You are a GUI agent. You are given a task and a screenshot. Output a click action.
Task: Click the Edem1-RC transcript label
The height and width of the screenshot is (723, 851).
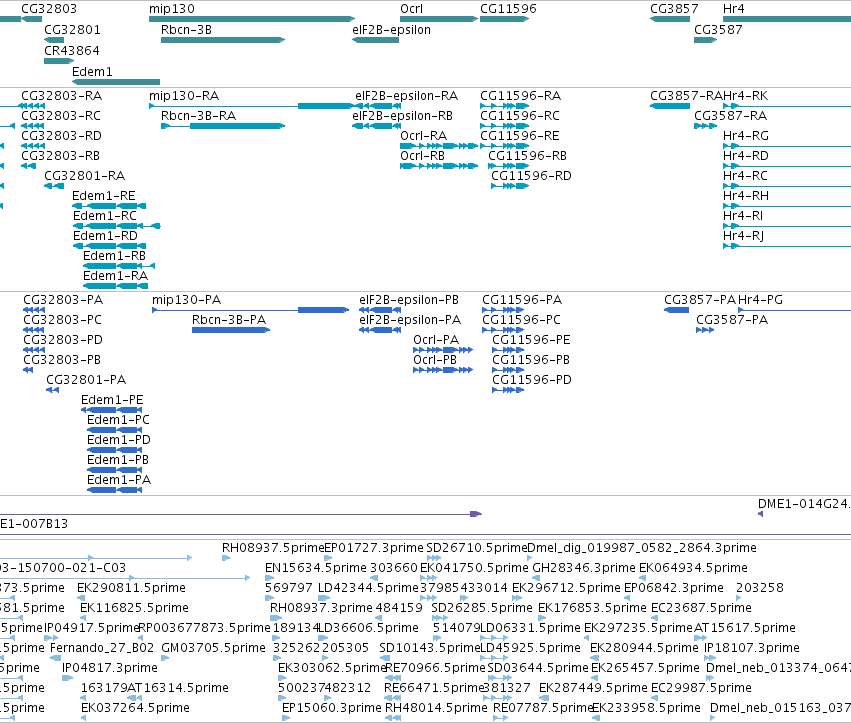coord(105,215)
